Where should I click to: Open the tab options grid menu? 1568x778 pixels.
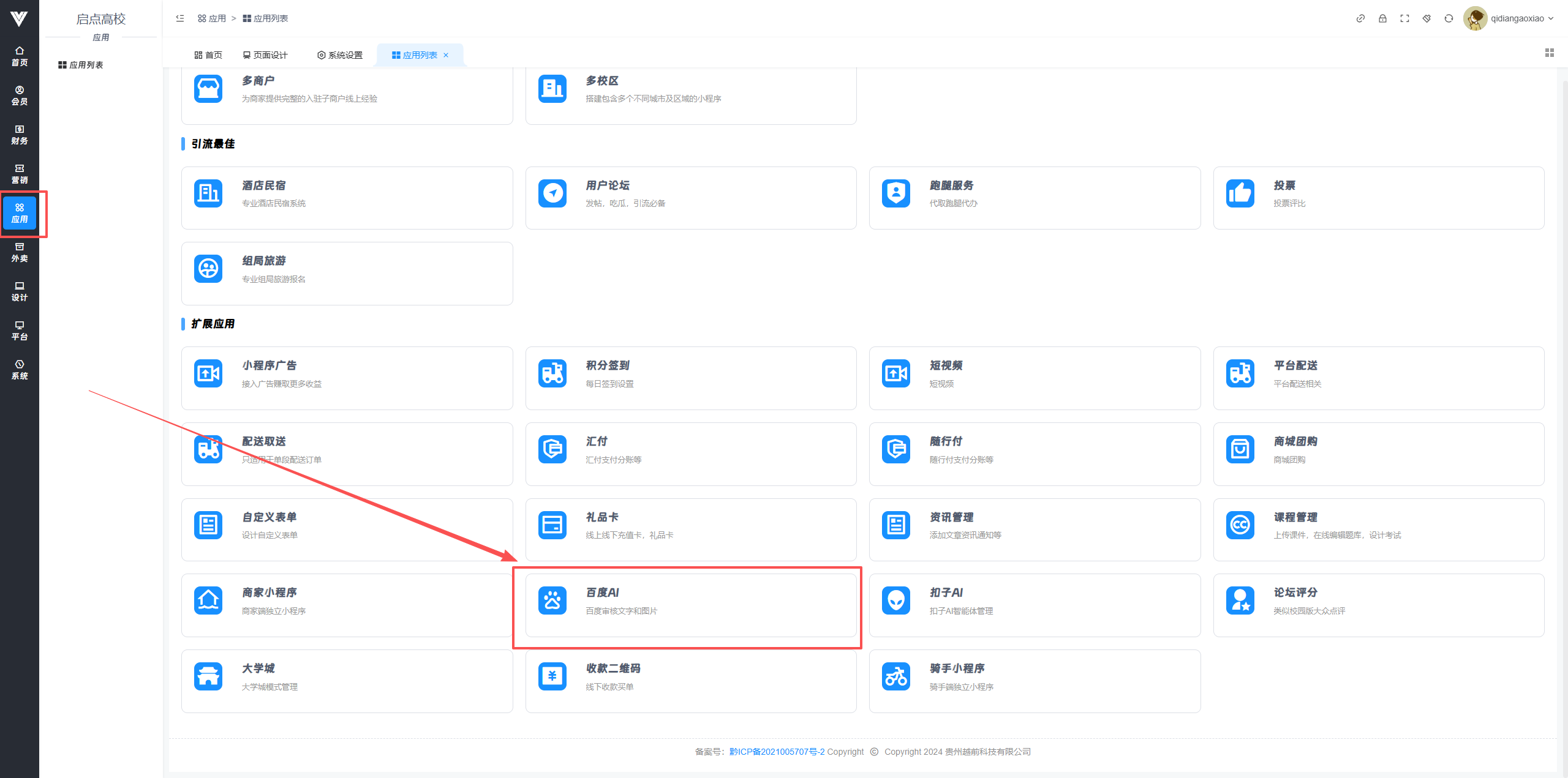[x=1549, y=53]
